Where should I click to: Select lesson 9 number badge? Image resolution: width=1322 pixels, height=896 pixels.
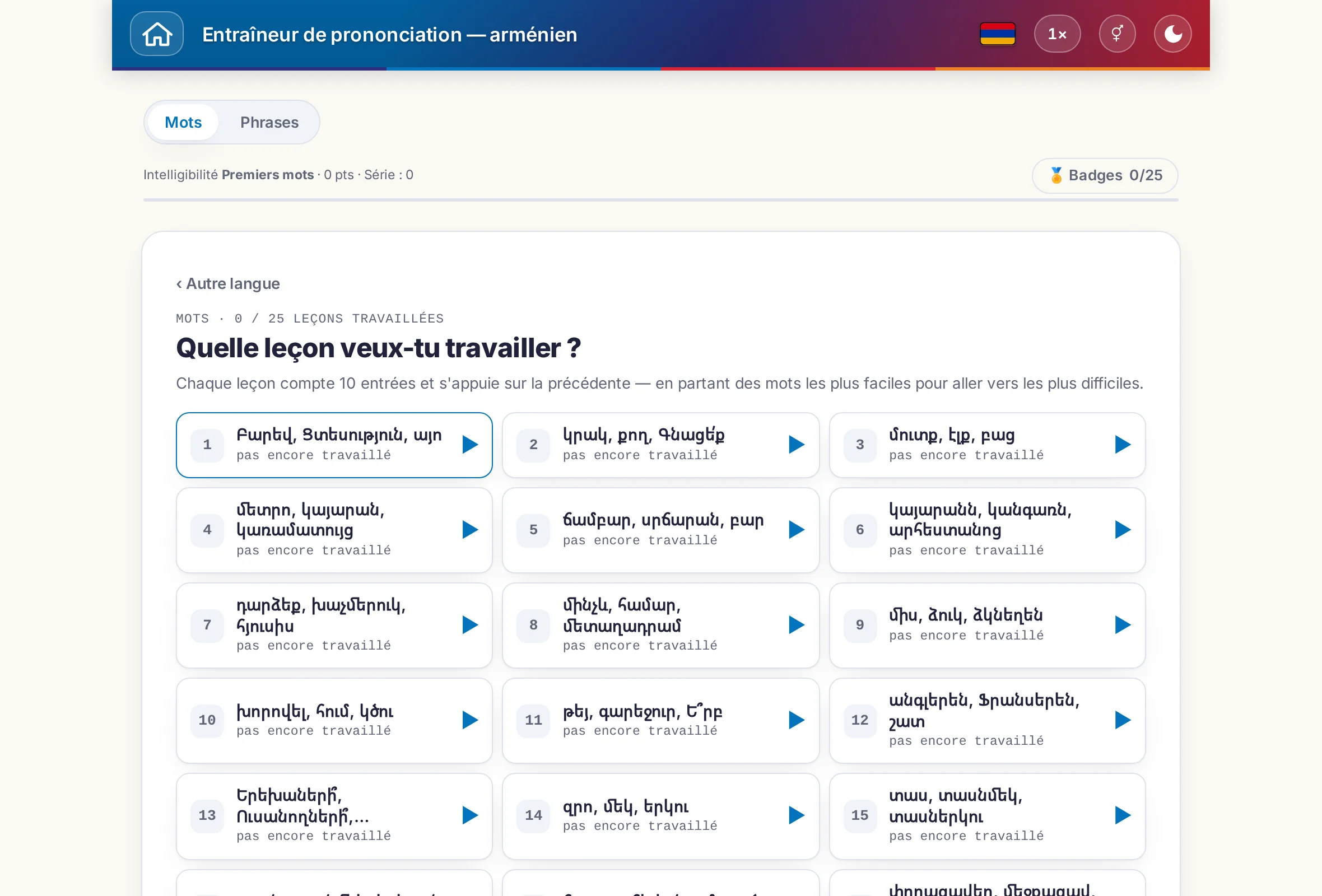859,625
